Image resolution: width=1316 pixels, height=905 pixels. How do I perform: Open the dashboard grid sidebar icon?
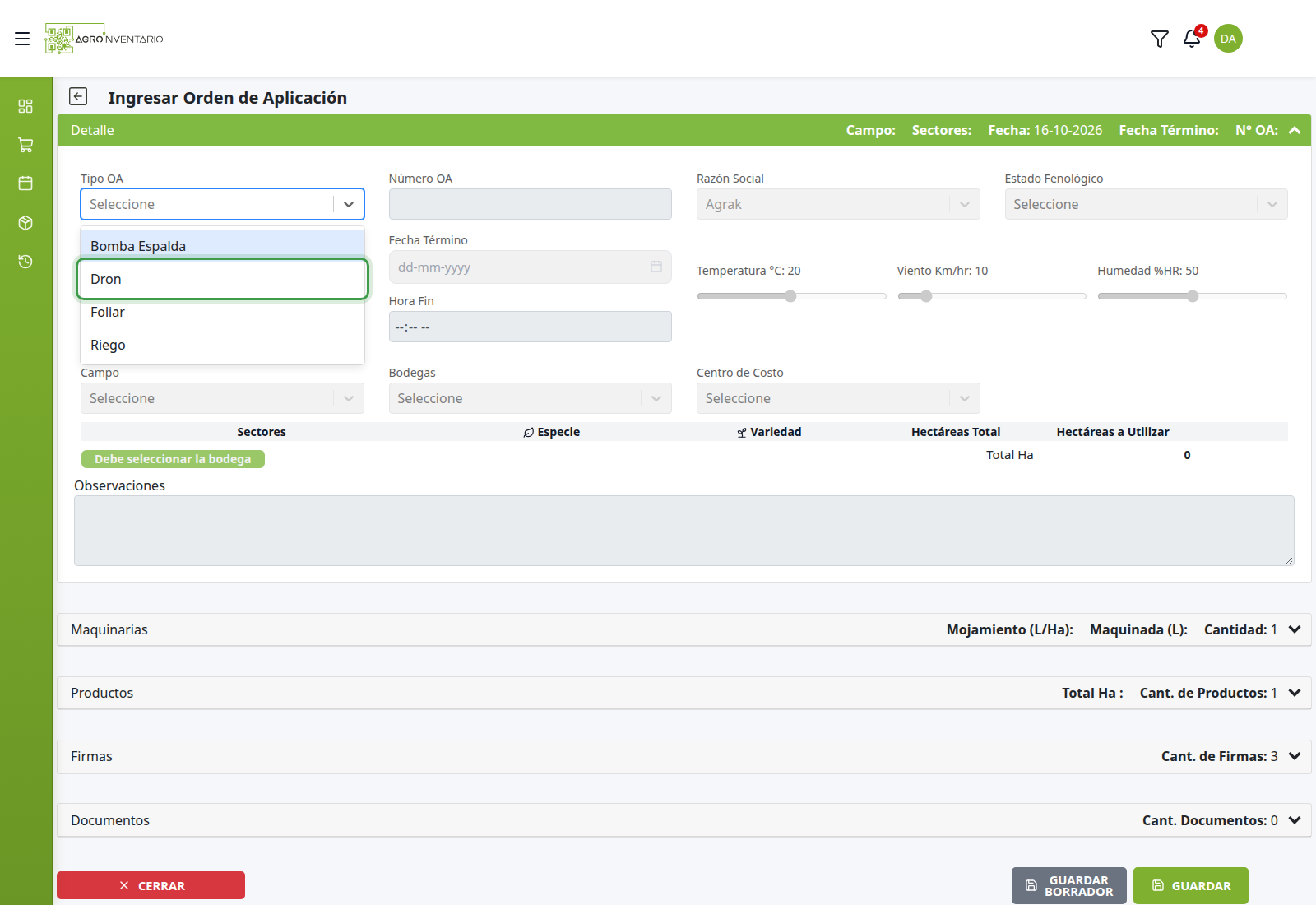tap(25, 106)
